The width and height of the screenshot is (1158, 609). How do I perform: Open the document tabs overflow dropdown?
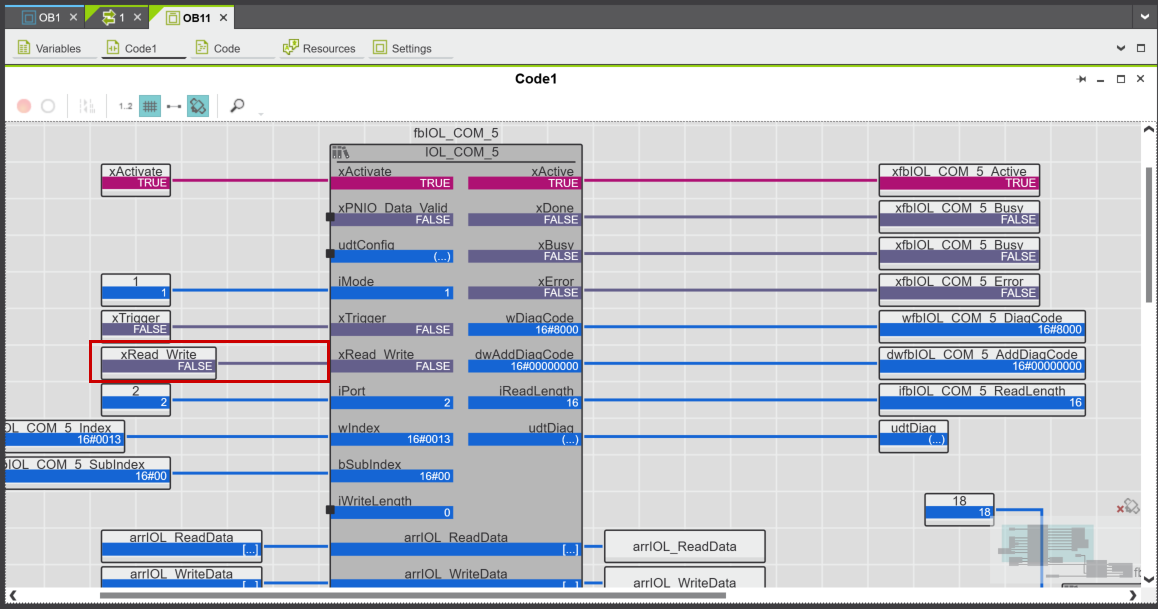[x=1143, y=17]
